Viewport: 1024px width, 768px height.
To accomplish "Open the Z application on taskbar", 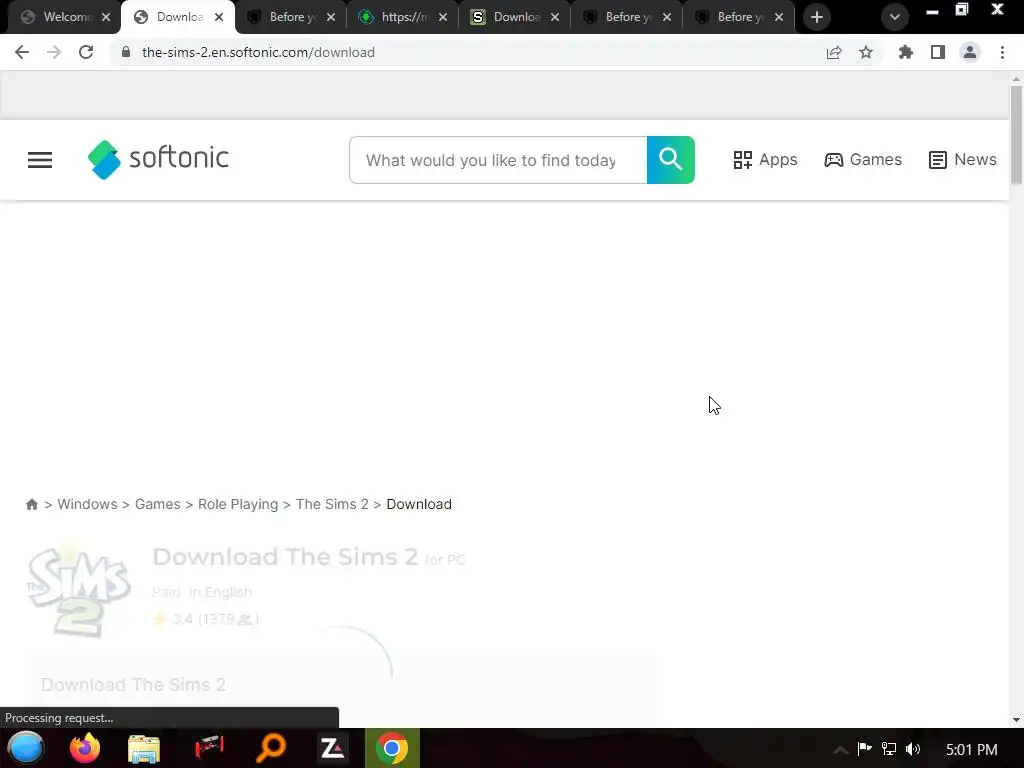I will (x=332, y=748).
